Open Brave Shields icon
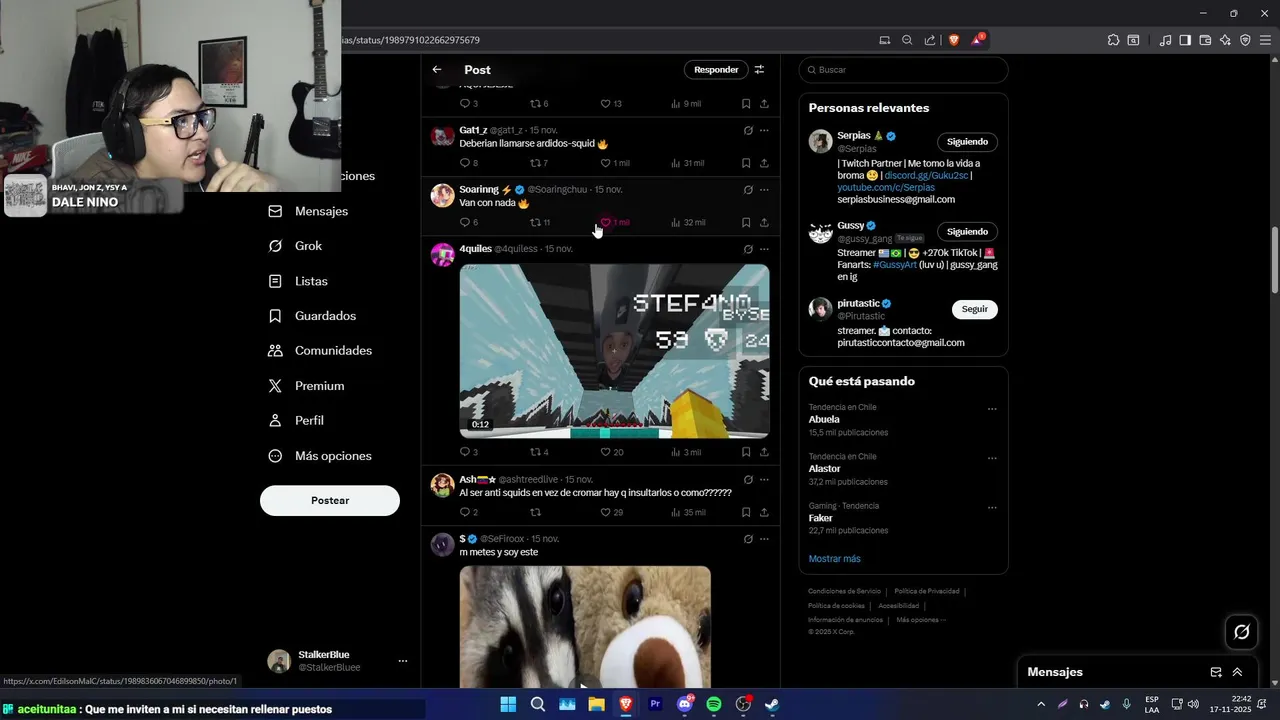This screenshot has width=1280, height=720. click(x=954, y=40)
